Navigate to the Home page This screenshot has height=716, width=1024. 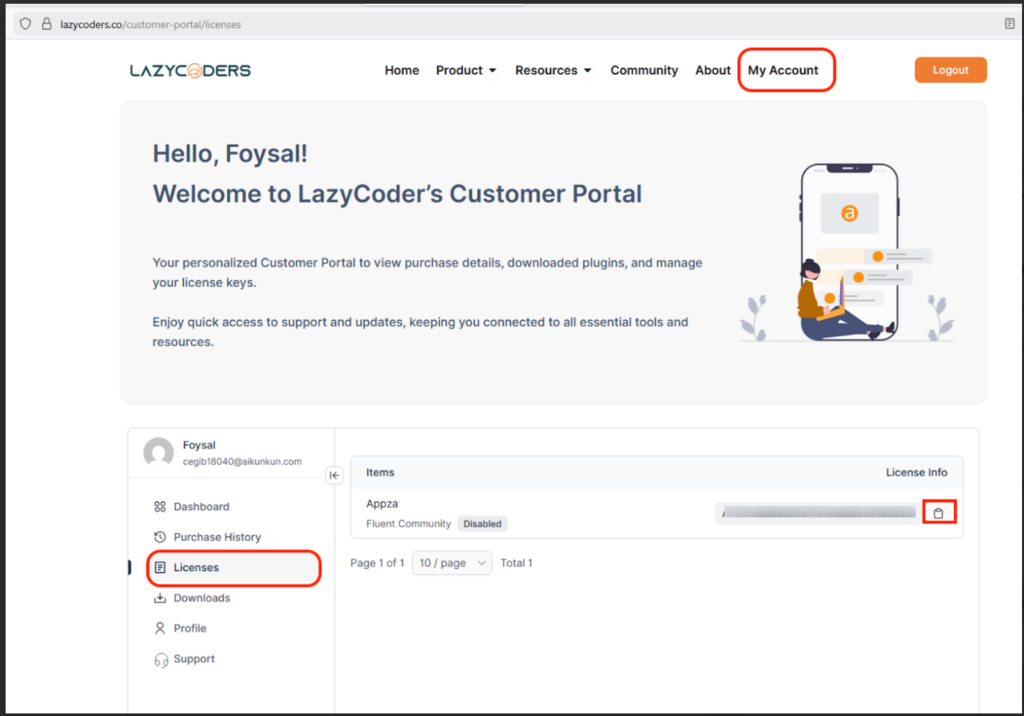point(402,70)
